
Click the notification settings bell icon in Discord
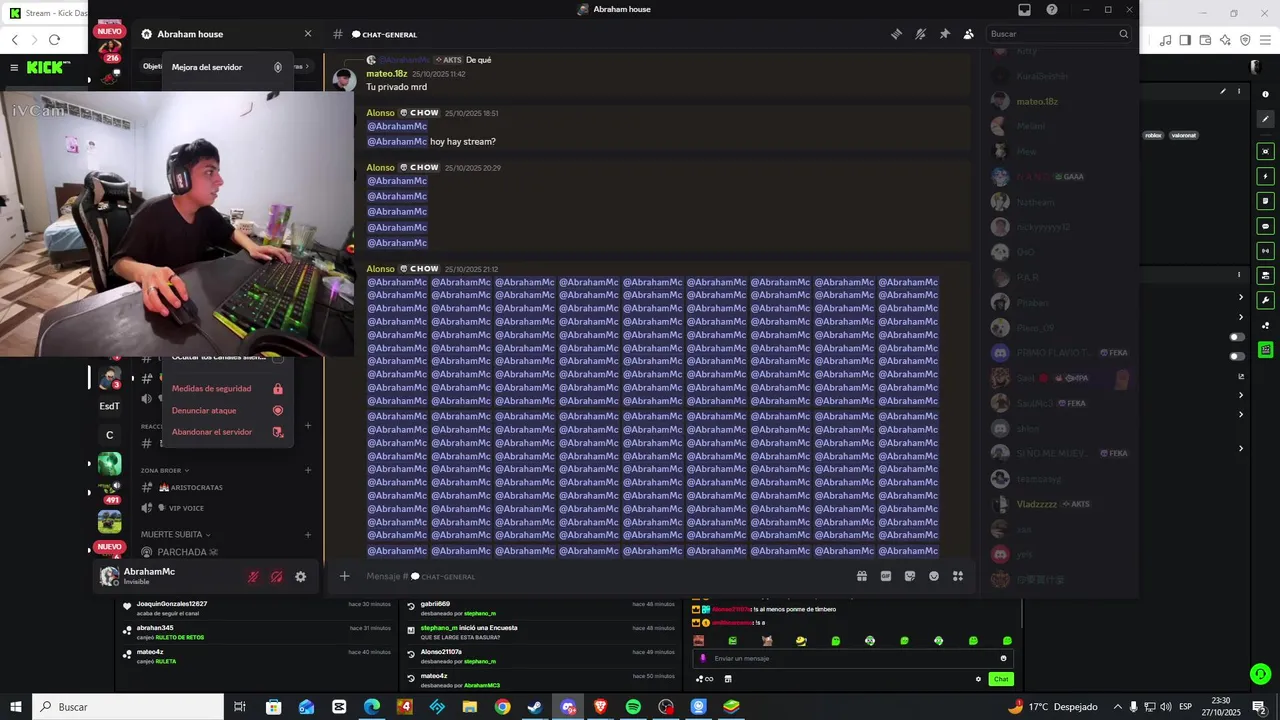(920, 34)
